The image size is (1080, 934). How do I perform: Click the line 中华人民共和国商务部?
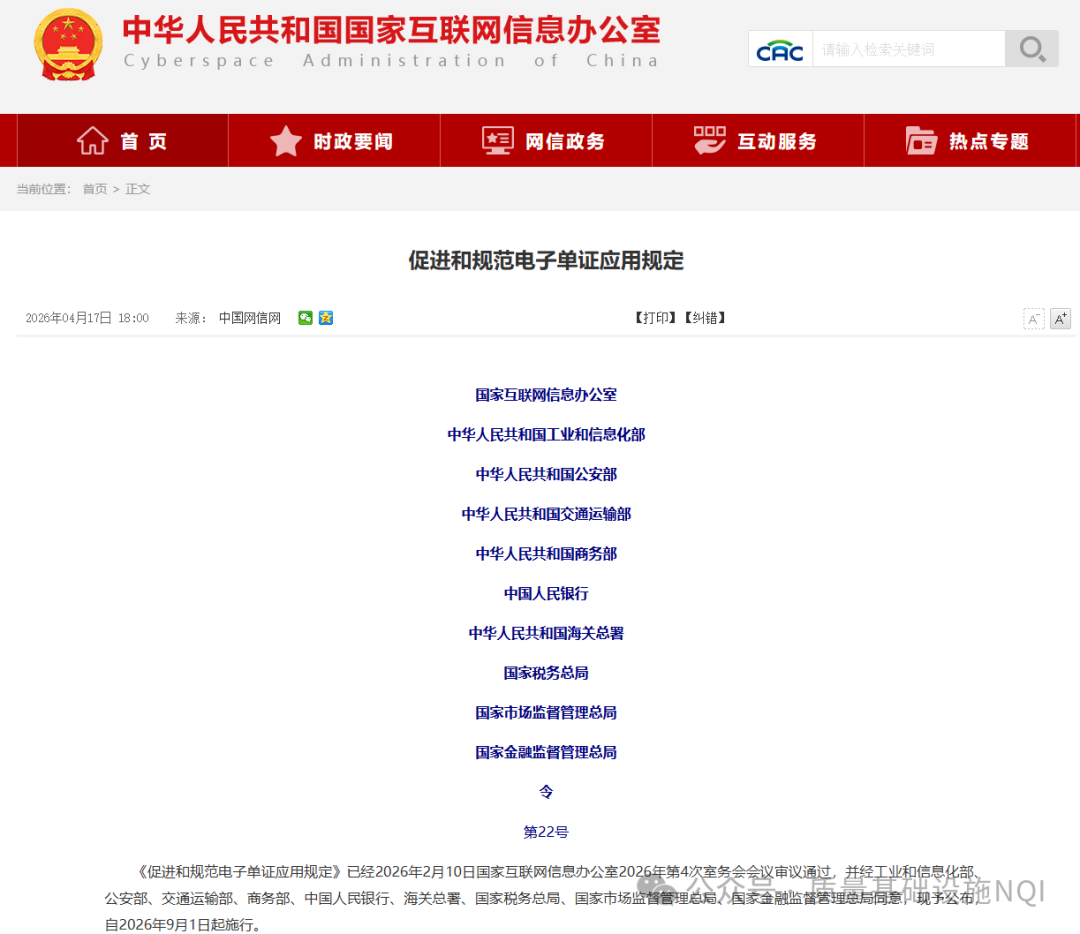coord(546,554)
